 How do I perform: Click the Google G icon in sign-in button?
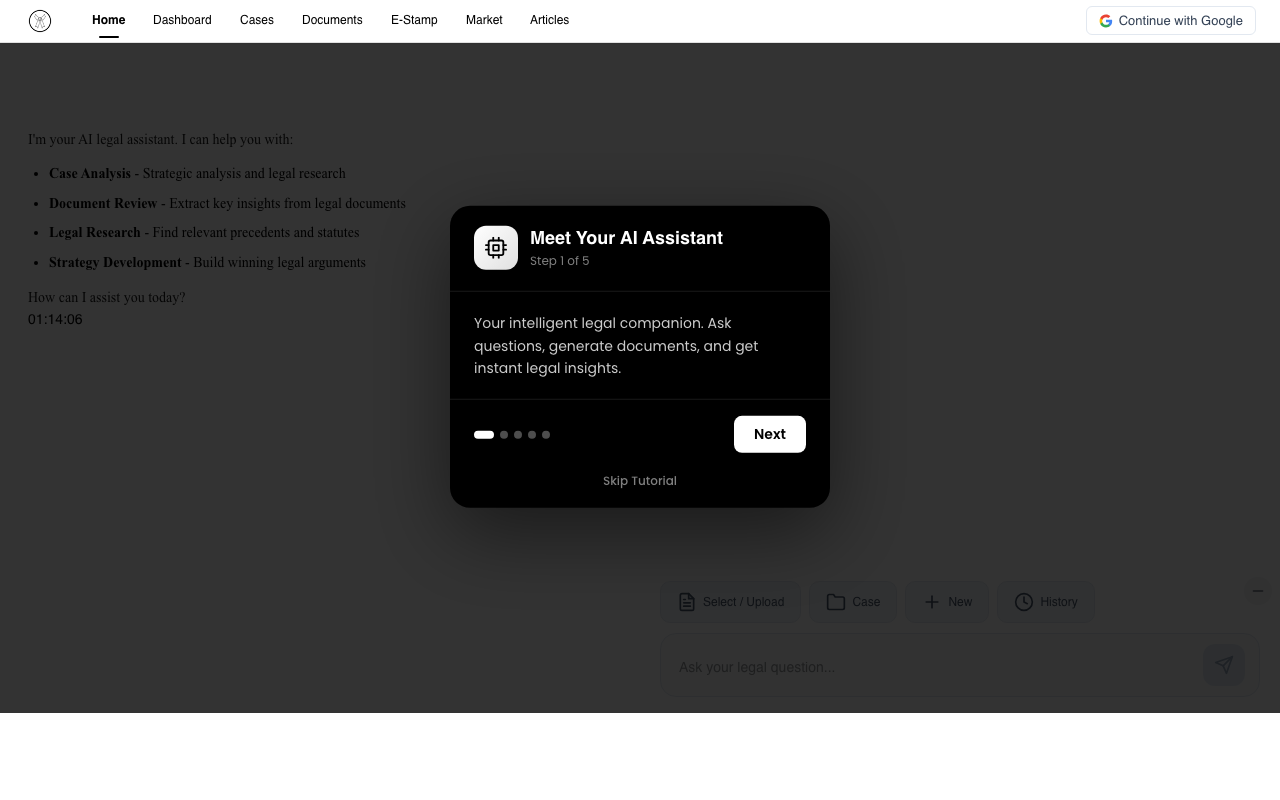tap(1106, 20)
